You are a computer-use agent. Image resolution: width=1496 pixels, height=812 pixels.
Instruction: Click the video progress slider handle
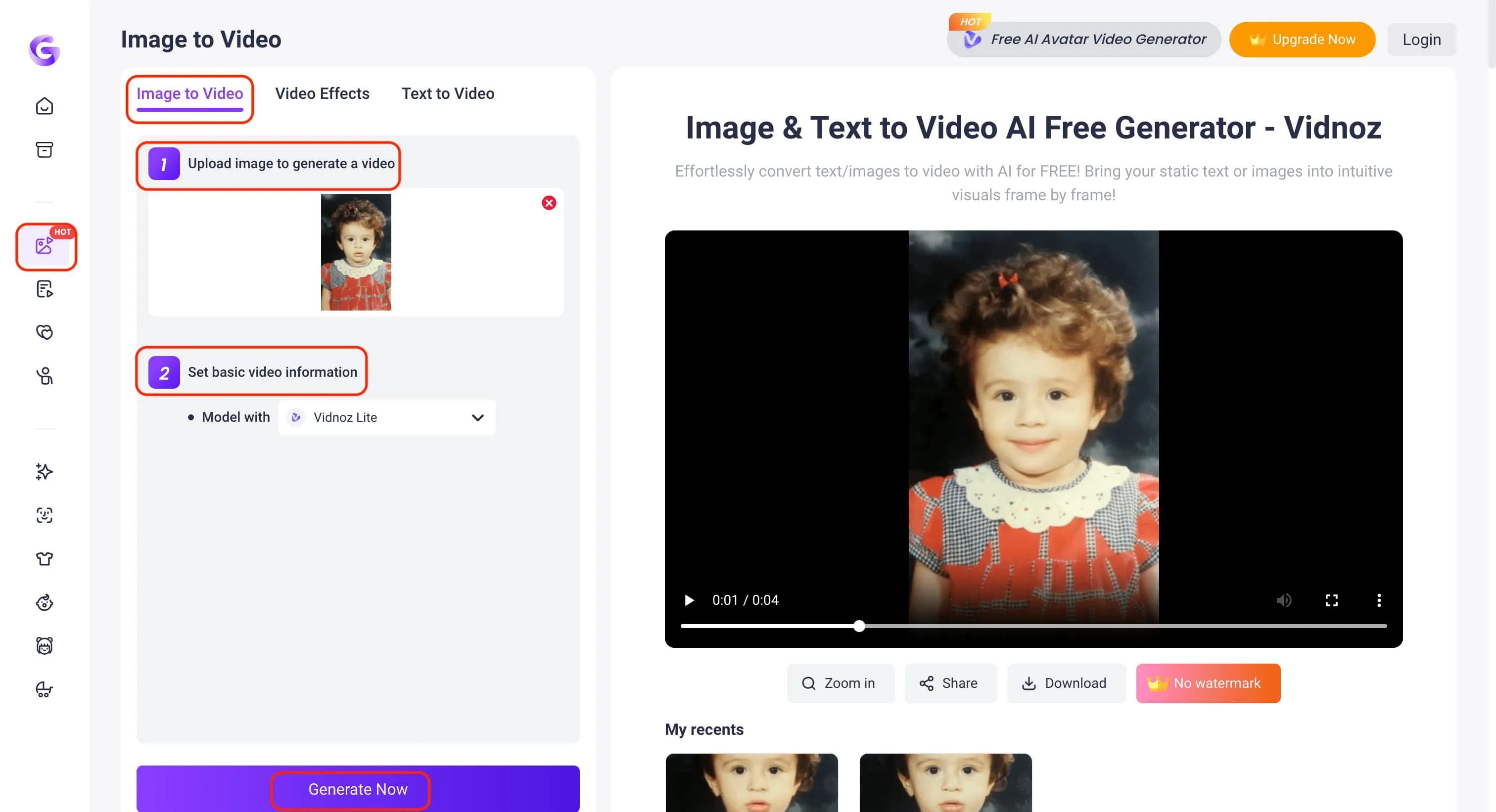[x=859, y=626]
